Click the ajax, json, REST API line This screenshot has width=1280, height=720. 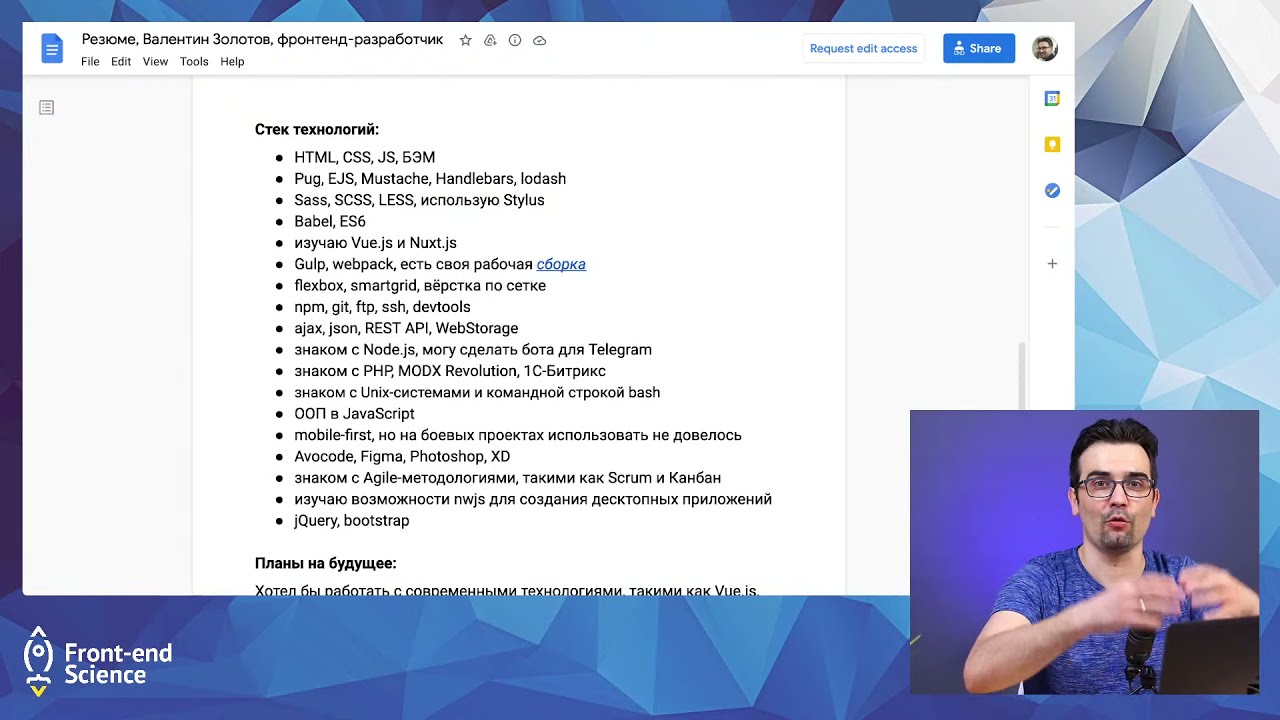406,328
